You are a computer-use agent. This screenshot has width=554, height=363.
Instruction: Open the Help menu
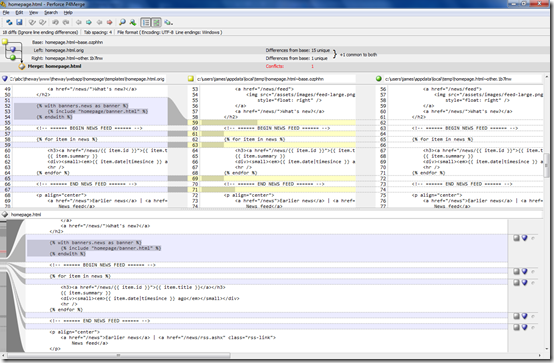[x=68, y=12]
